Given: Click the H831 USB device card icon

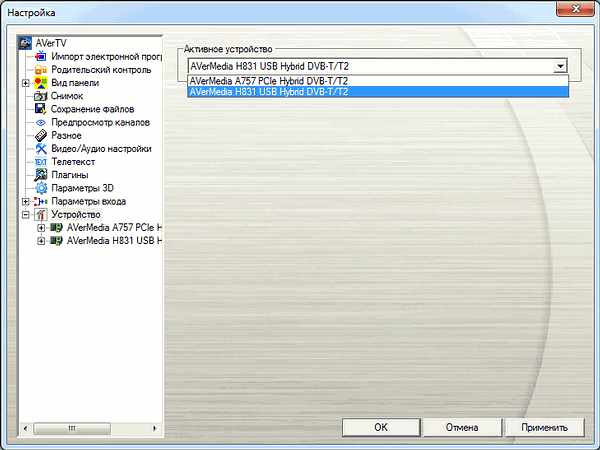Looking at the screenshot, I should point(56,241).
